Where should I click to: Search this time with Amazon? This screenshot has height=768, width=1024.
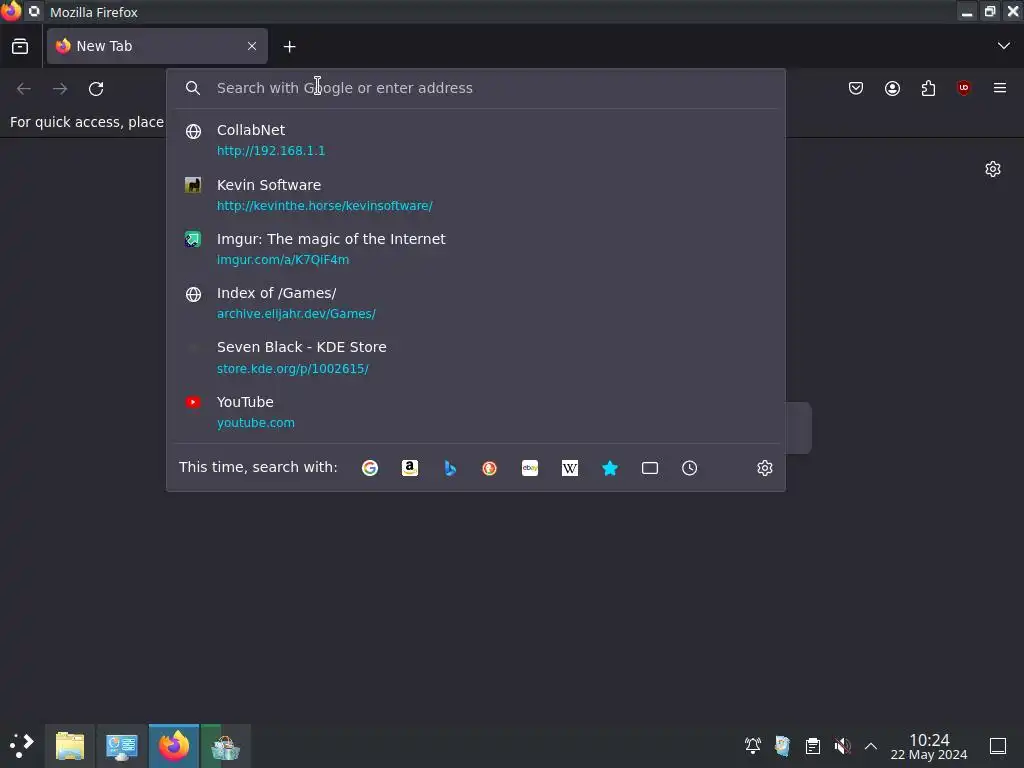pos(409,468)
